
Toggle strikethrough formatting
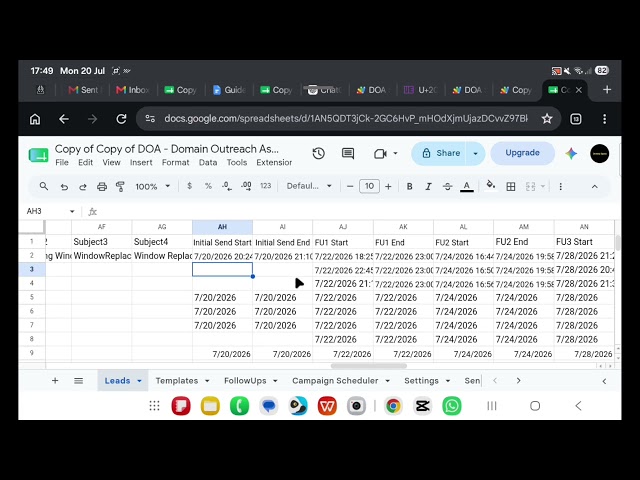447,187
